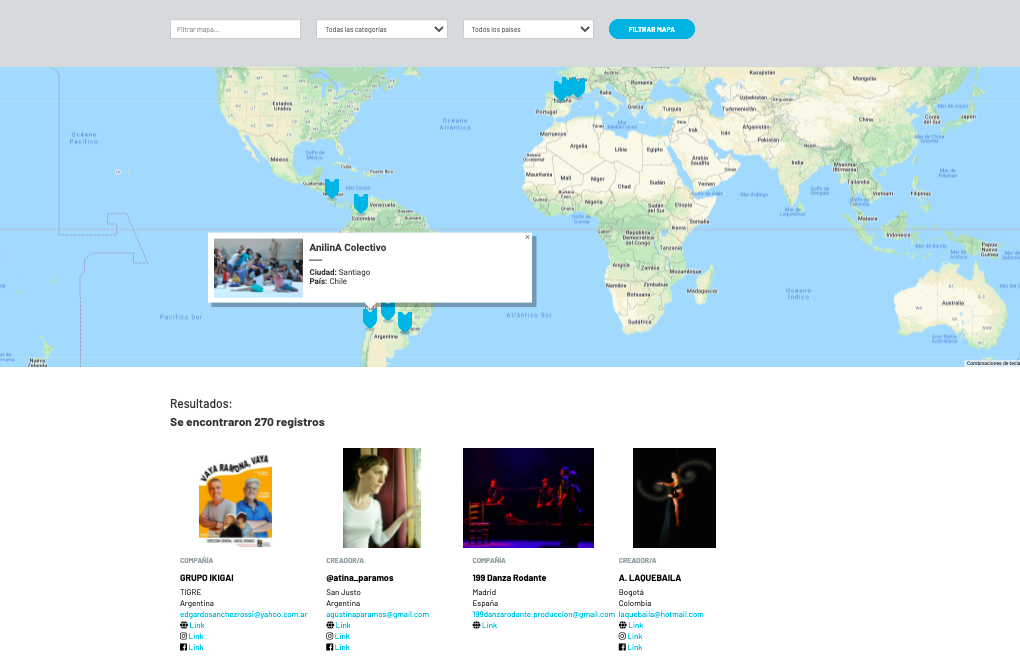Select the map marker over Uruguay
This screenshot has width=1020, height=661.
[x=405, y=322]
